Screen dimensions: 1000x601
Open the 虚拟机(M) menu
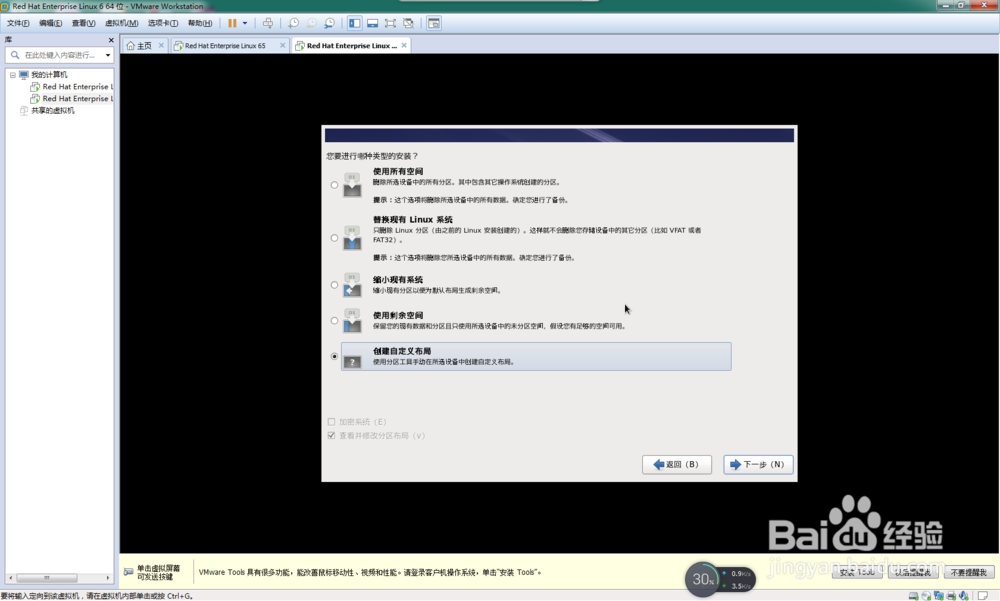click(x=121, y=23)
